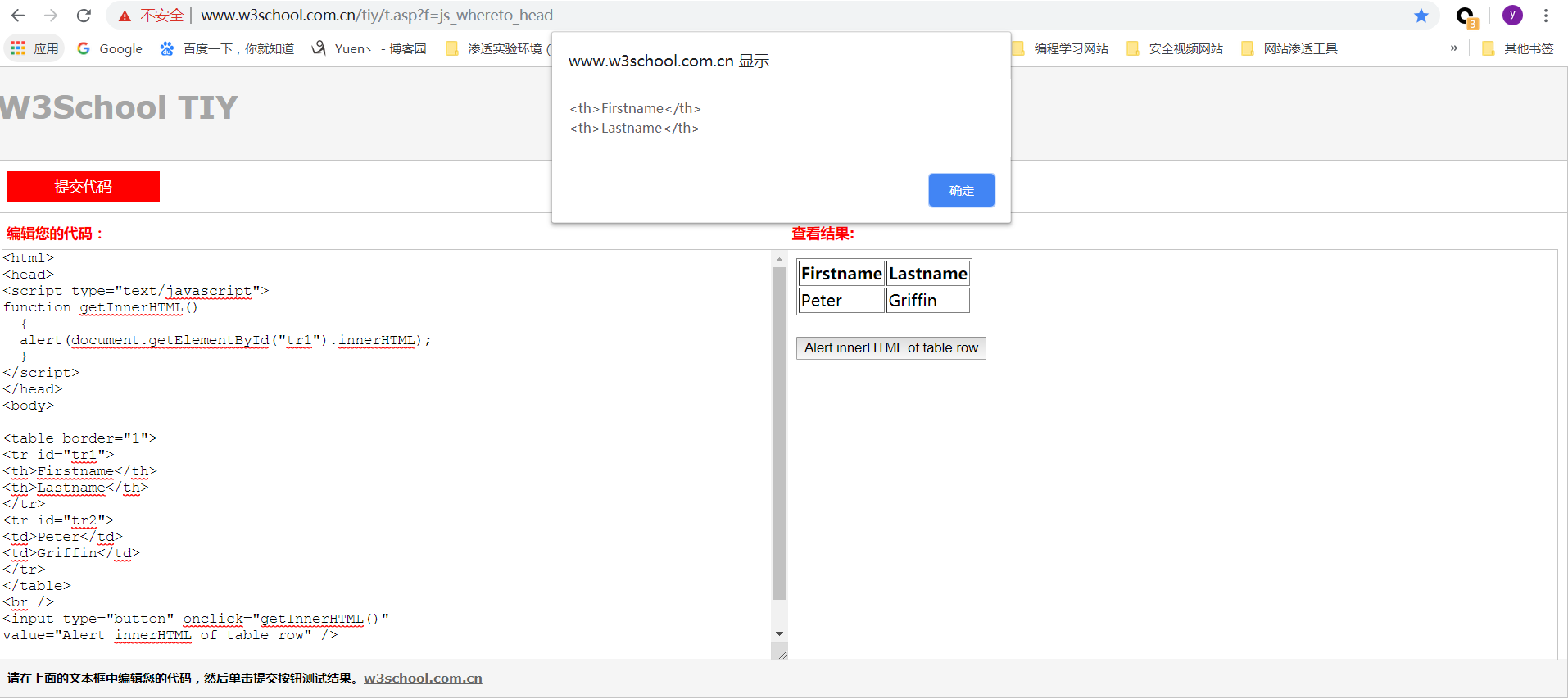Click the code editor's vertical scrollbar thumb
Screen dimensions: 1568x699
(779, 433)
